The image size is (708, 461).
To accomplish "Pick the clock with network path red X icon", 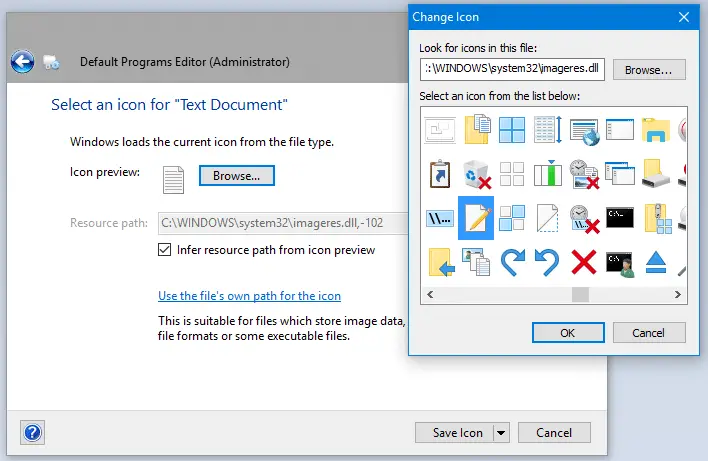I will (584, 219).
